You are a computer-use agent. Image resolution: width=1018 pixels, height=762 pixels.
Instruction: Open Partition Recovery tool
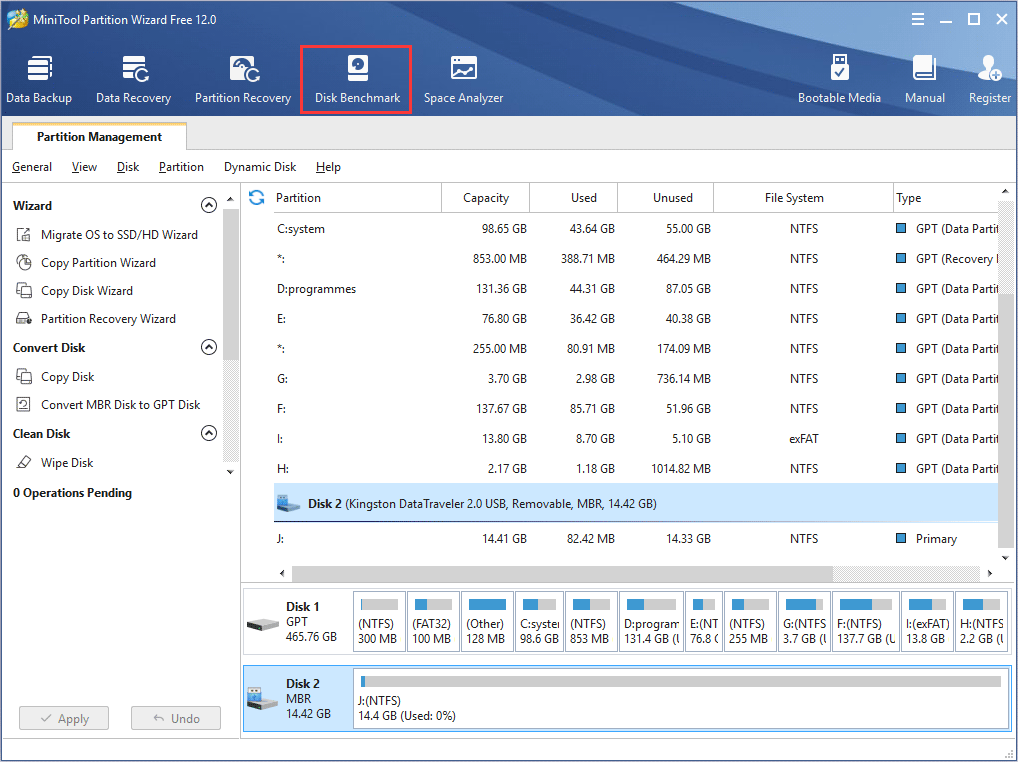(x=243, y=80)
